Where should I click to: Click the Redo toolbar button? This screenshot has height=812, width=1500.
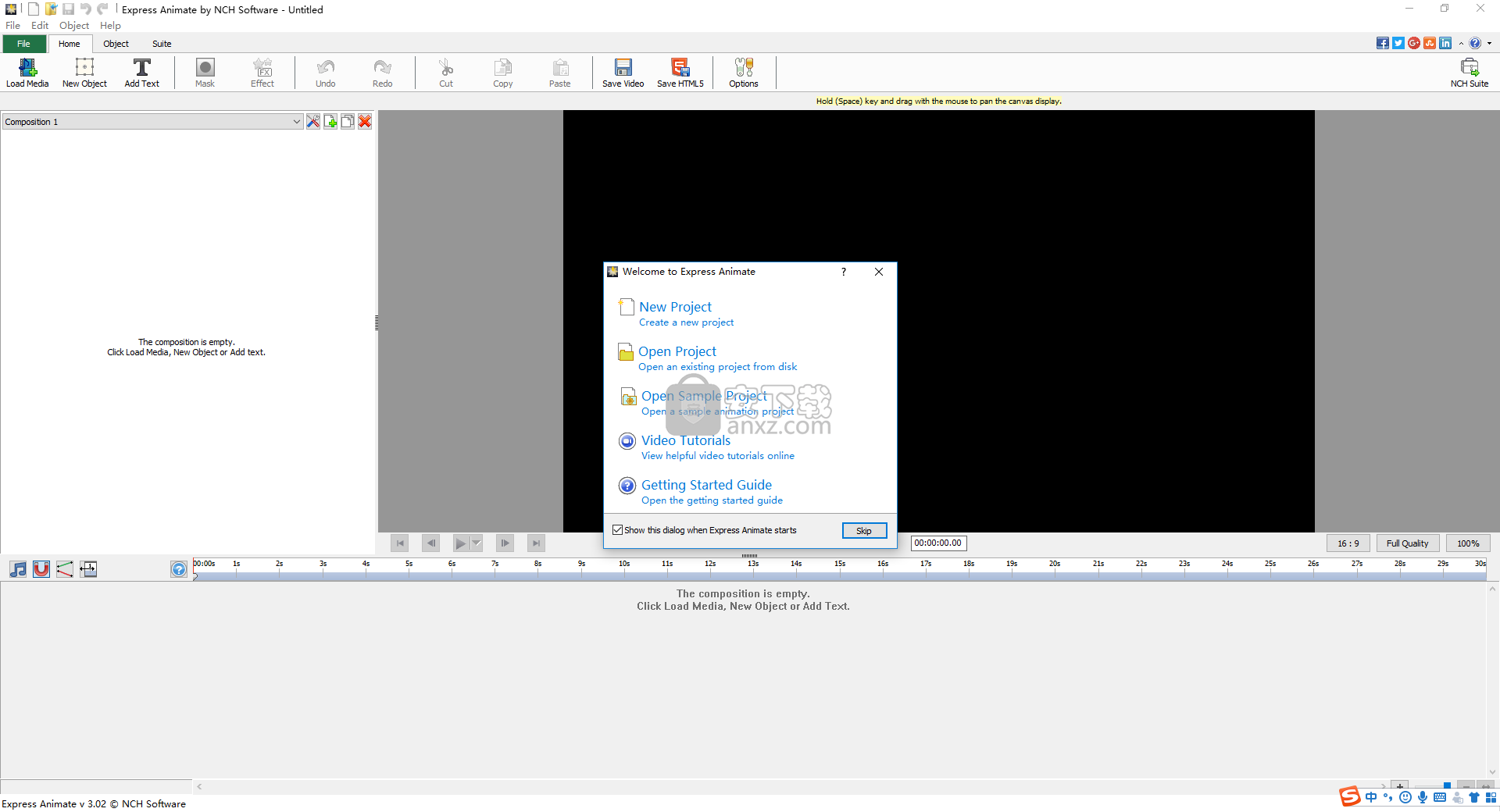382,73
